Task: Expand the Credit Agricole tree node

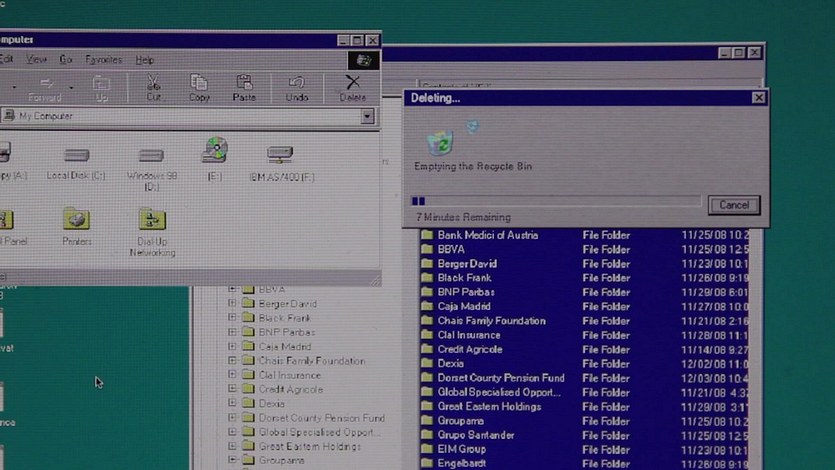Action: (x=233, y=390)
